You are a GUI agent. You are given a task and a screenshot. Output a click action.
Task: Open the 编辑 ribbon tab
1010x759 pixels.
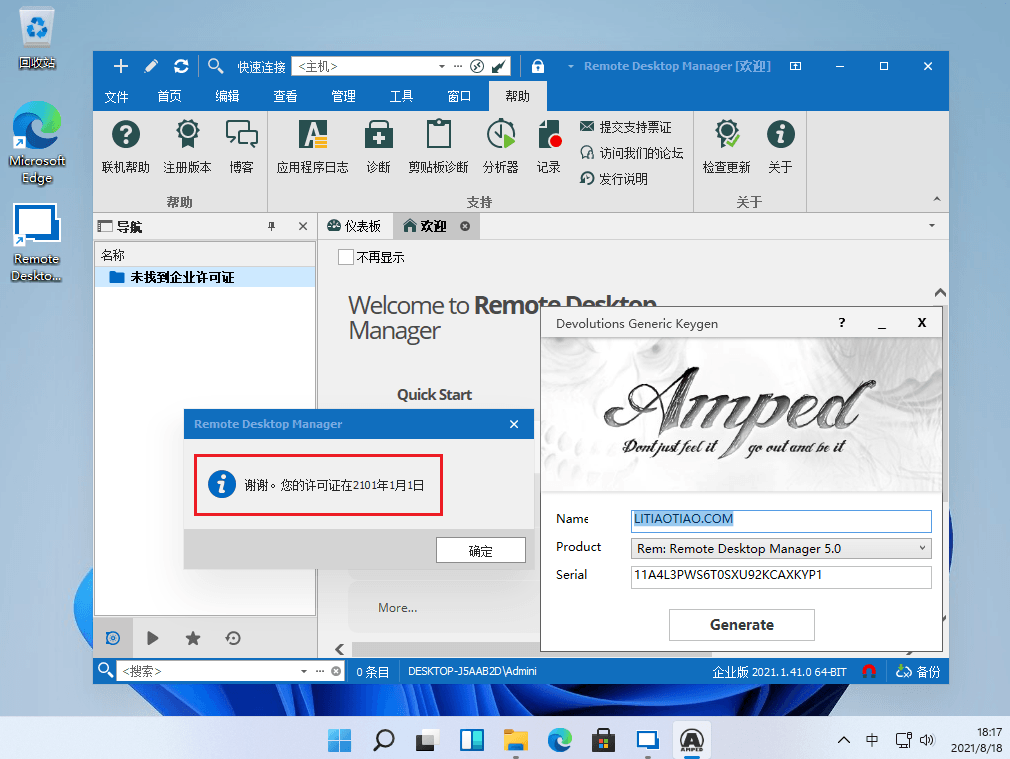click(227, 96)
